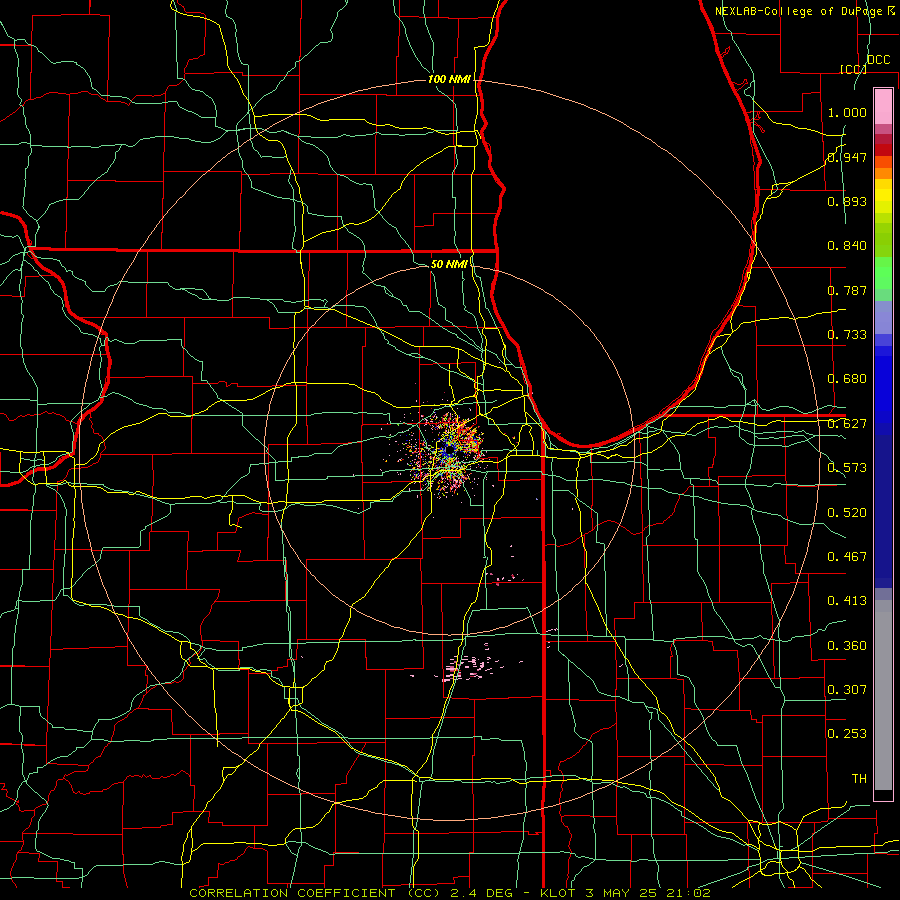Pick the pink segment of the color bar
Image resolution: width=900 pixels, height=900 pixels.
point(883,106)
